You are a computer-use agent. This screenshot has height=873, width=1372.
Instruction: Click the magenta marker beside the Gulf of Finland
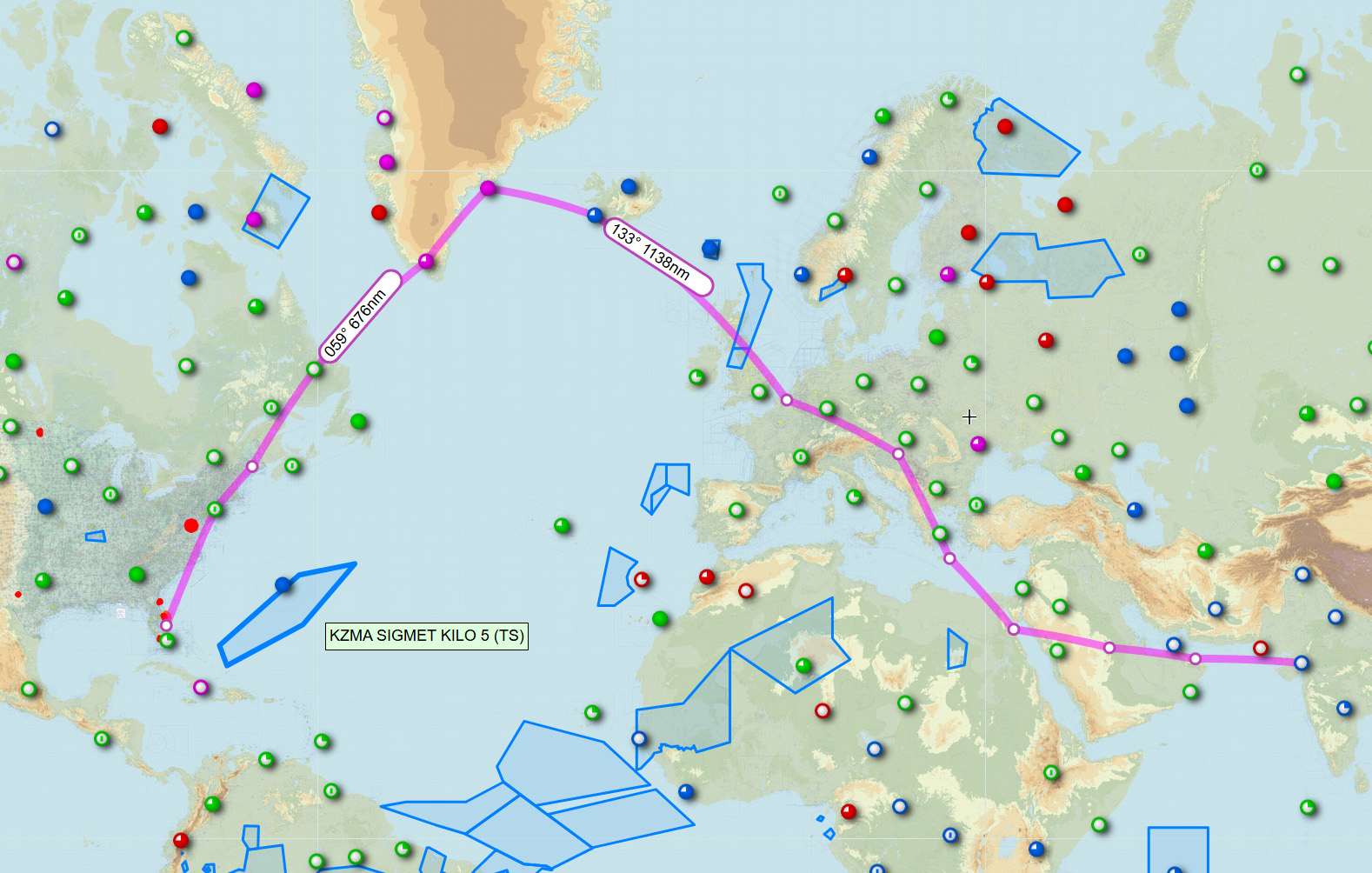(948, 274)
